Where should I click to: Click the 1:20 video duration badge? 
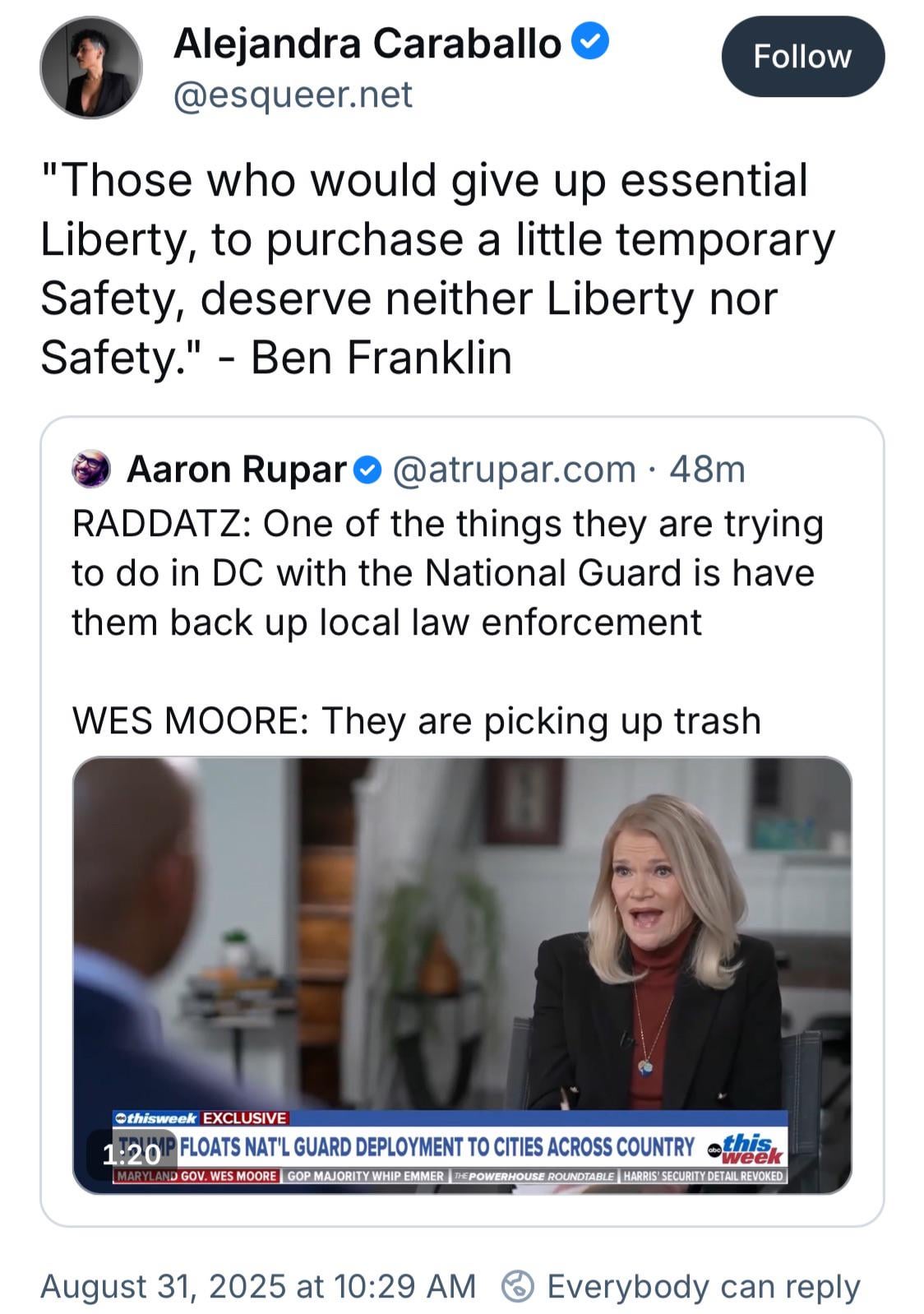click(132, 1154)
